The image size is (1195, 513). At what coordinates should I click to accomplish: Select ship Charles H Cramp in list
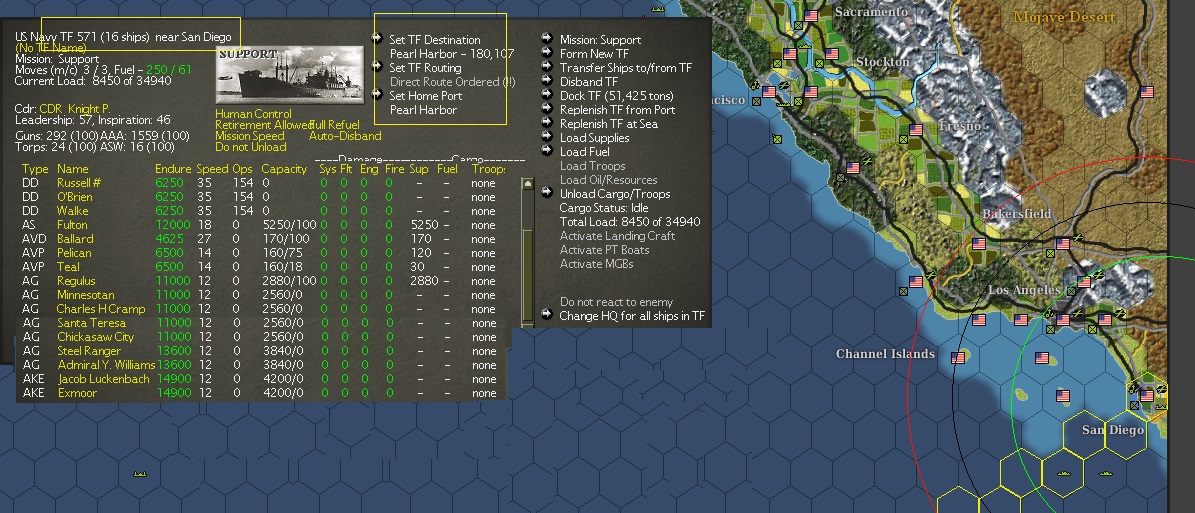(x=101, y=309)
